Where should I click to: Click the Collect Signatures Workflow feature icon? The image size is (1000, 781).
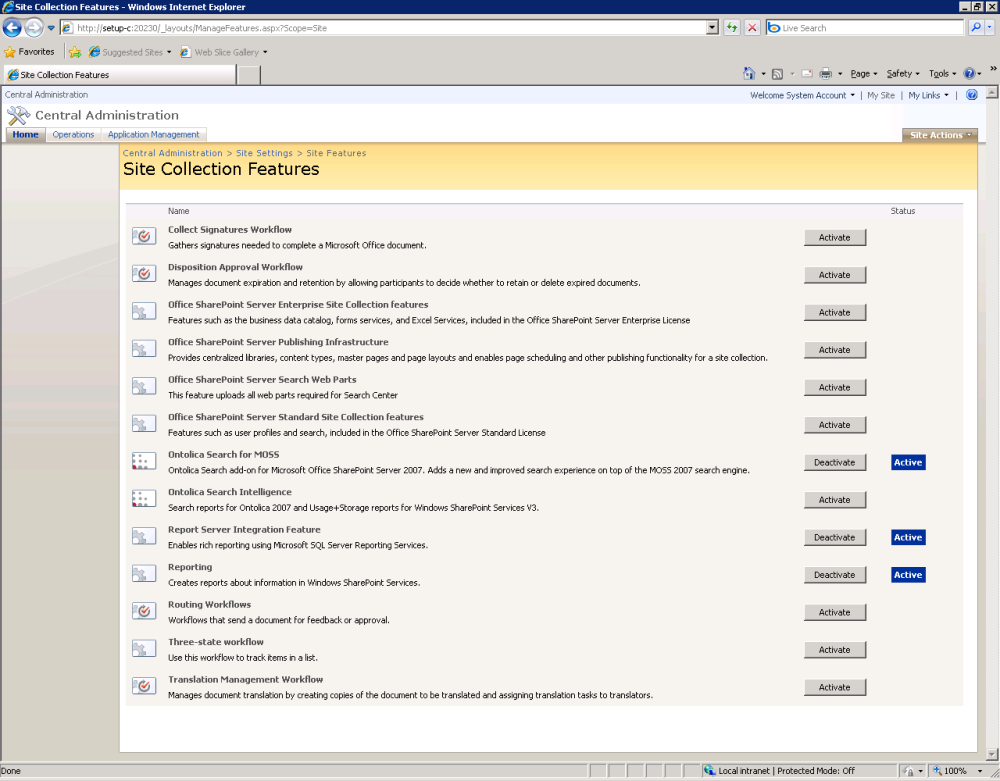(x=144, y=237)
